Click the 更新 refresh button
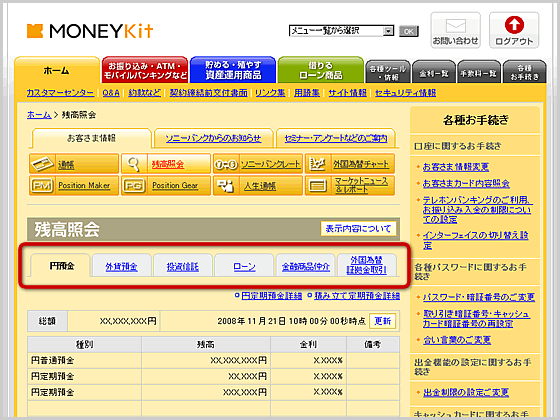The width and height of the screenshot is (560, 420). click(382, 321)
